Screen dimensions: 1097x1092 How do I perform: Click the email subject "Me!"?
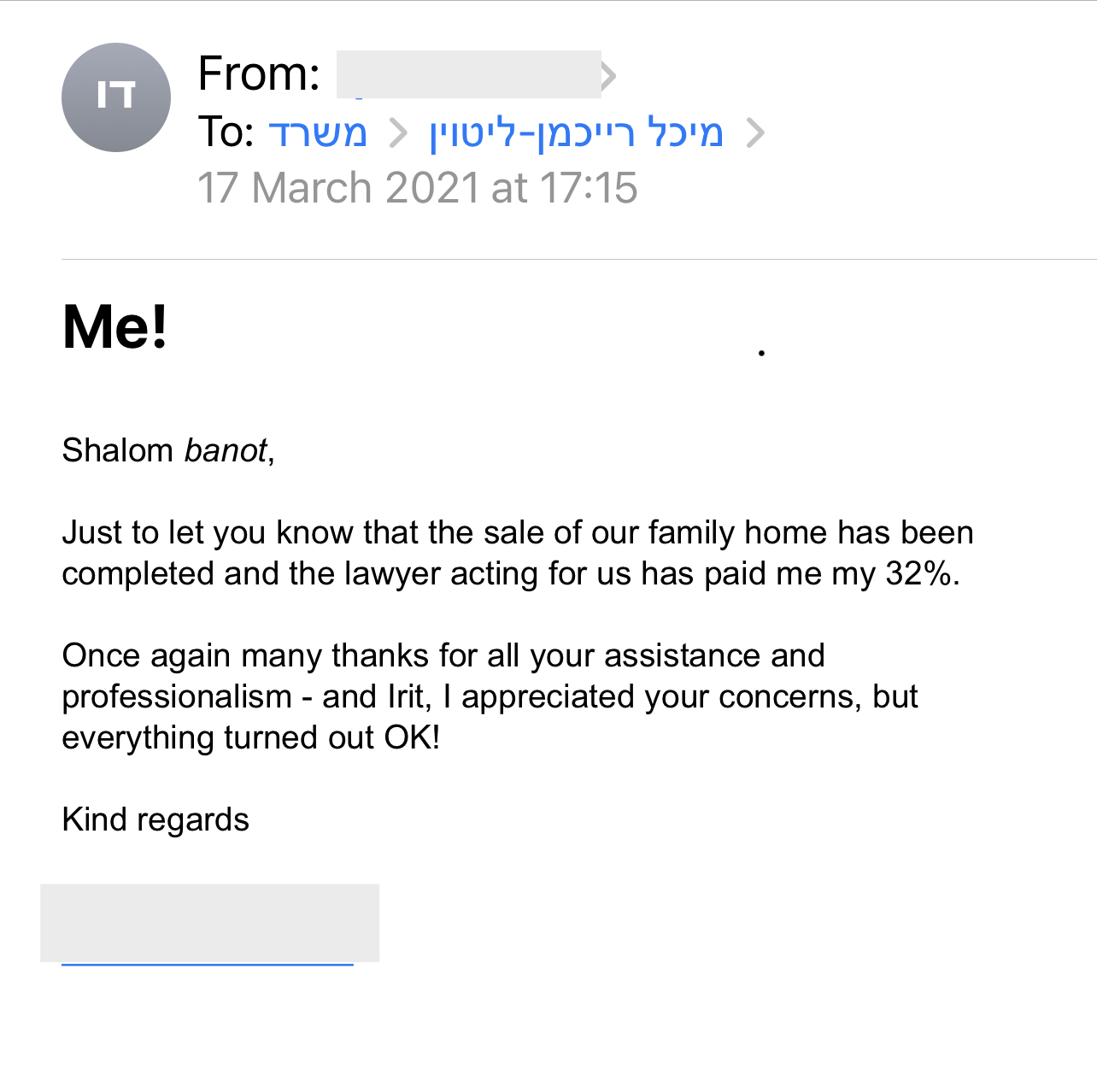[x=115, y=326]
